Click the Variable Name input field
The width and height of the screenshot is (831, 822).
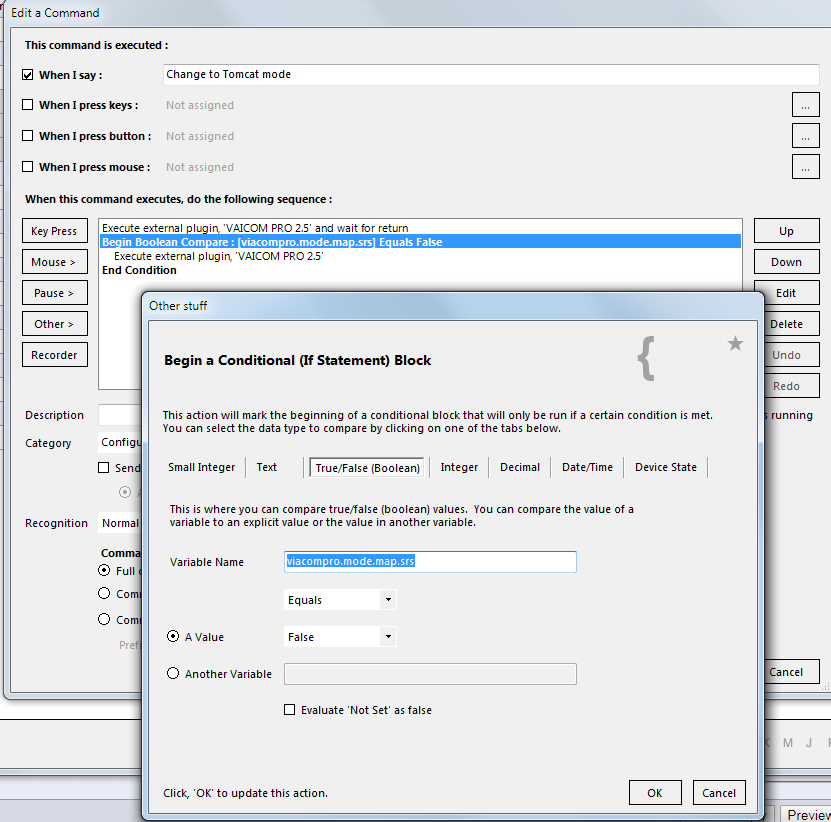tap(430, 561)
